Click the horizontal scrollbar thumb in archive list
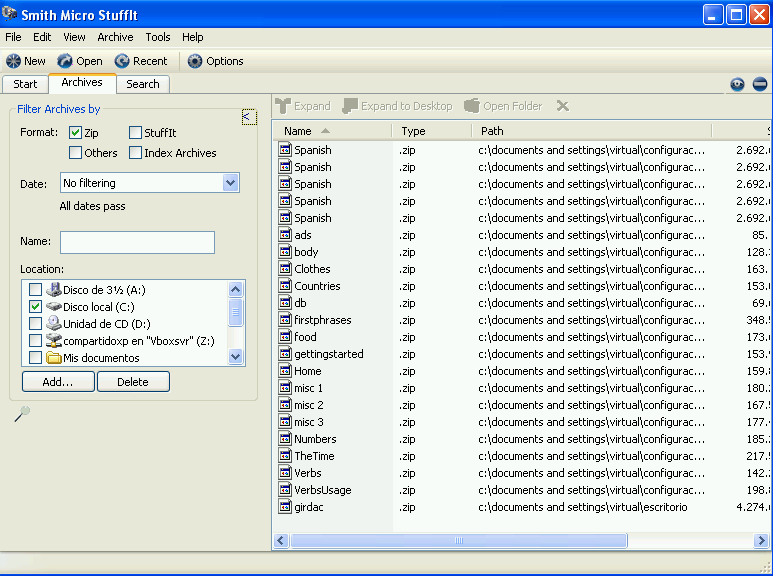The image size is (773, 576). point(459,540)
